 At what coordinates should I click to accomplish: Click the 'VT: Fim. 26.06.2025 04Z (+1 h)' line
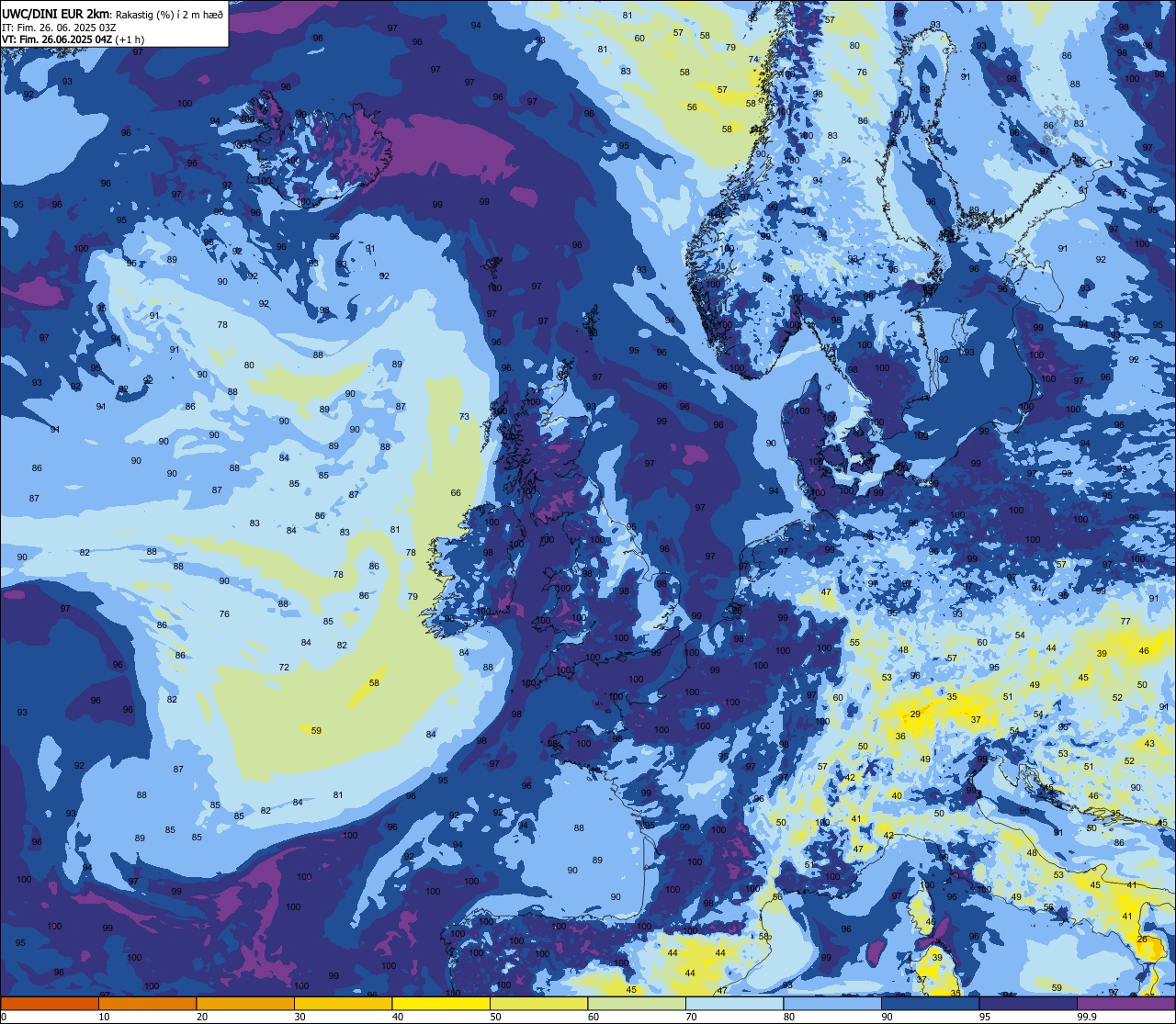[73, 39]
